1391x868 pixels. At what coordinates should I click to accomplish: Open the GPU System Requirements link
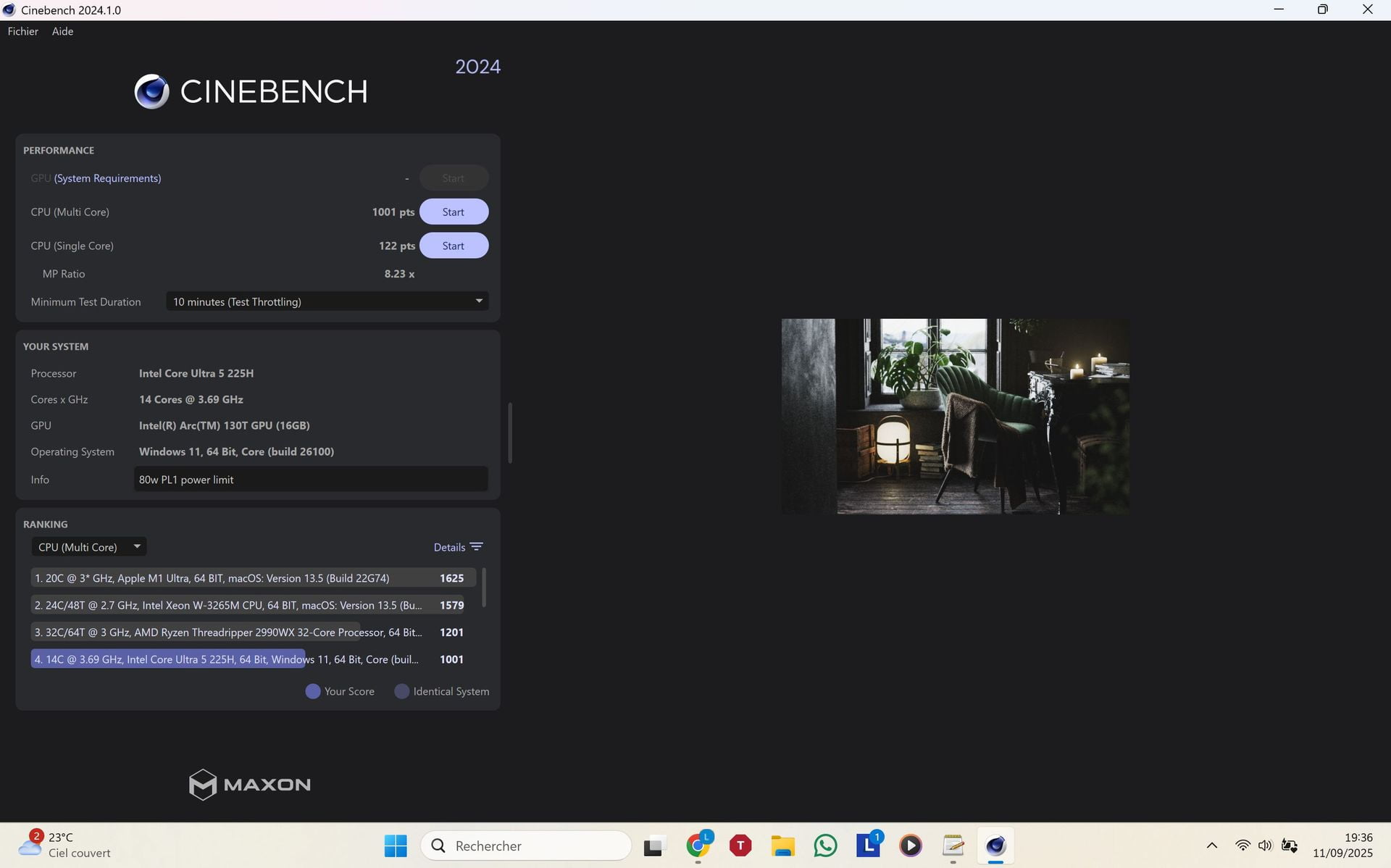(x=107, y=178)
